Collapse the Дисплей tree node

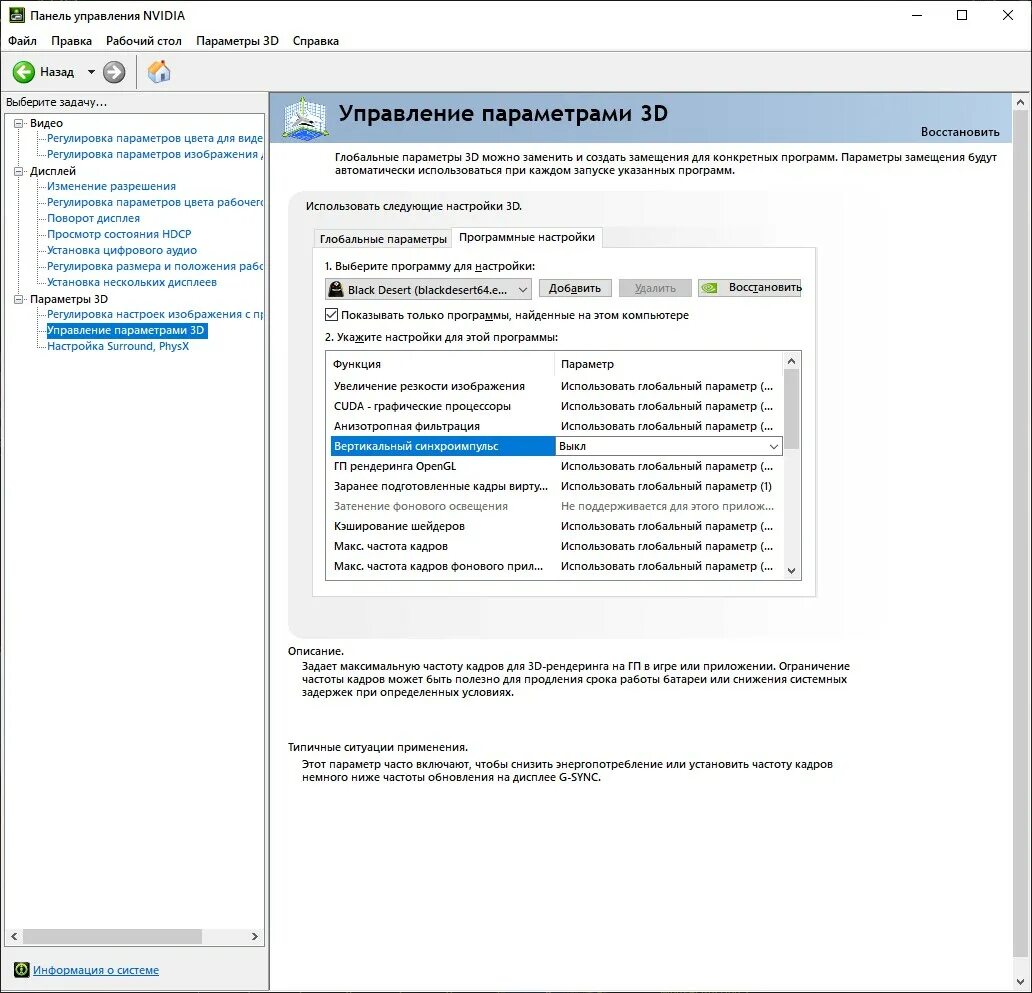click(x=18, y=171)
